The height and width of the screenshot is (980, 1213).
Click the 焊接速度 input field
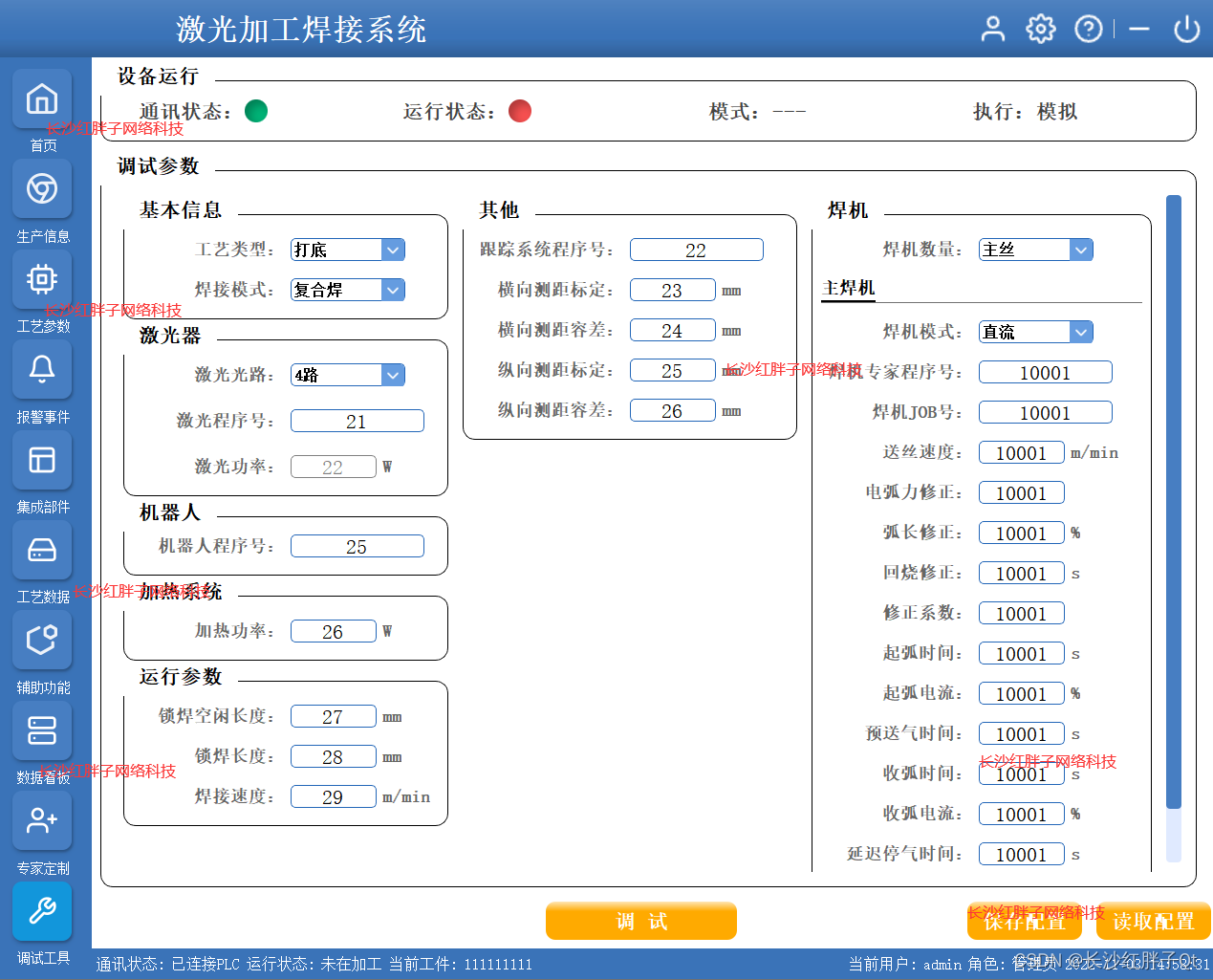[334, 796]
